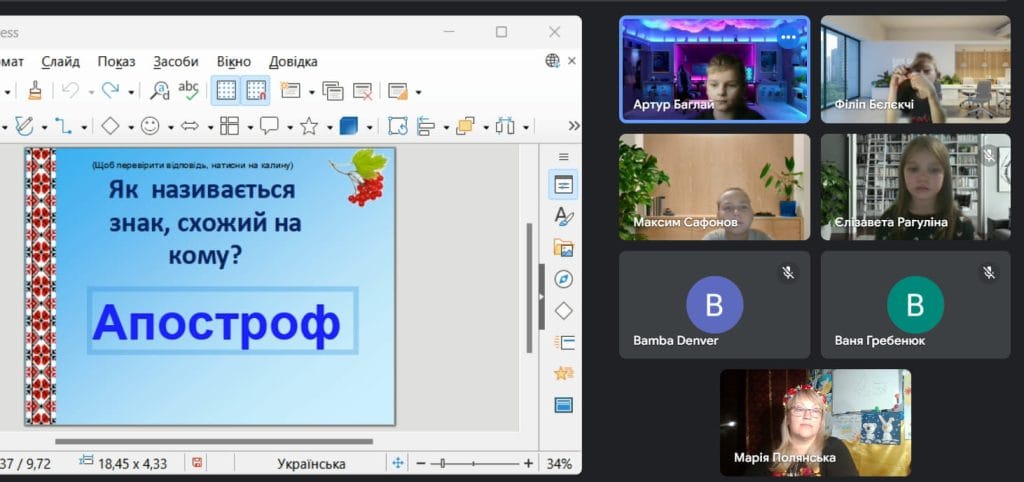The image size is (1024, 482).
Task: Select the Stars and Banners tool
Action: coord(309,125)
